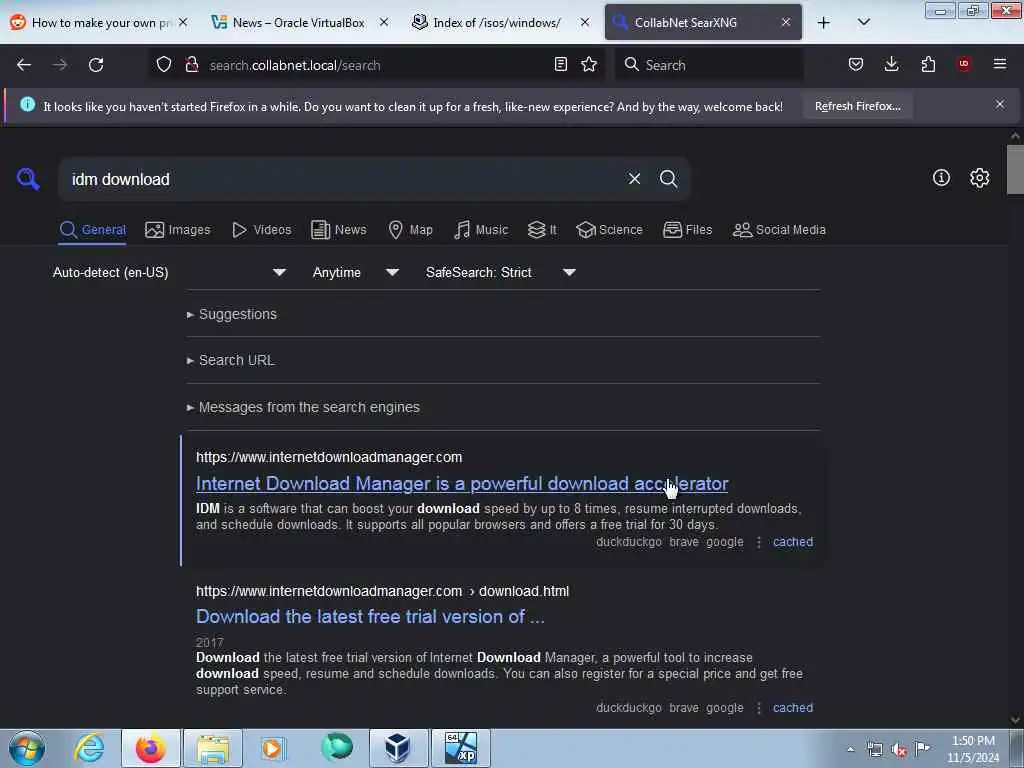Open cached copy of first result
Viewport: 1024px width, 768px height.
793,542
